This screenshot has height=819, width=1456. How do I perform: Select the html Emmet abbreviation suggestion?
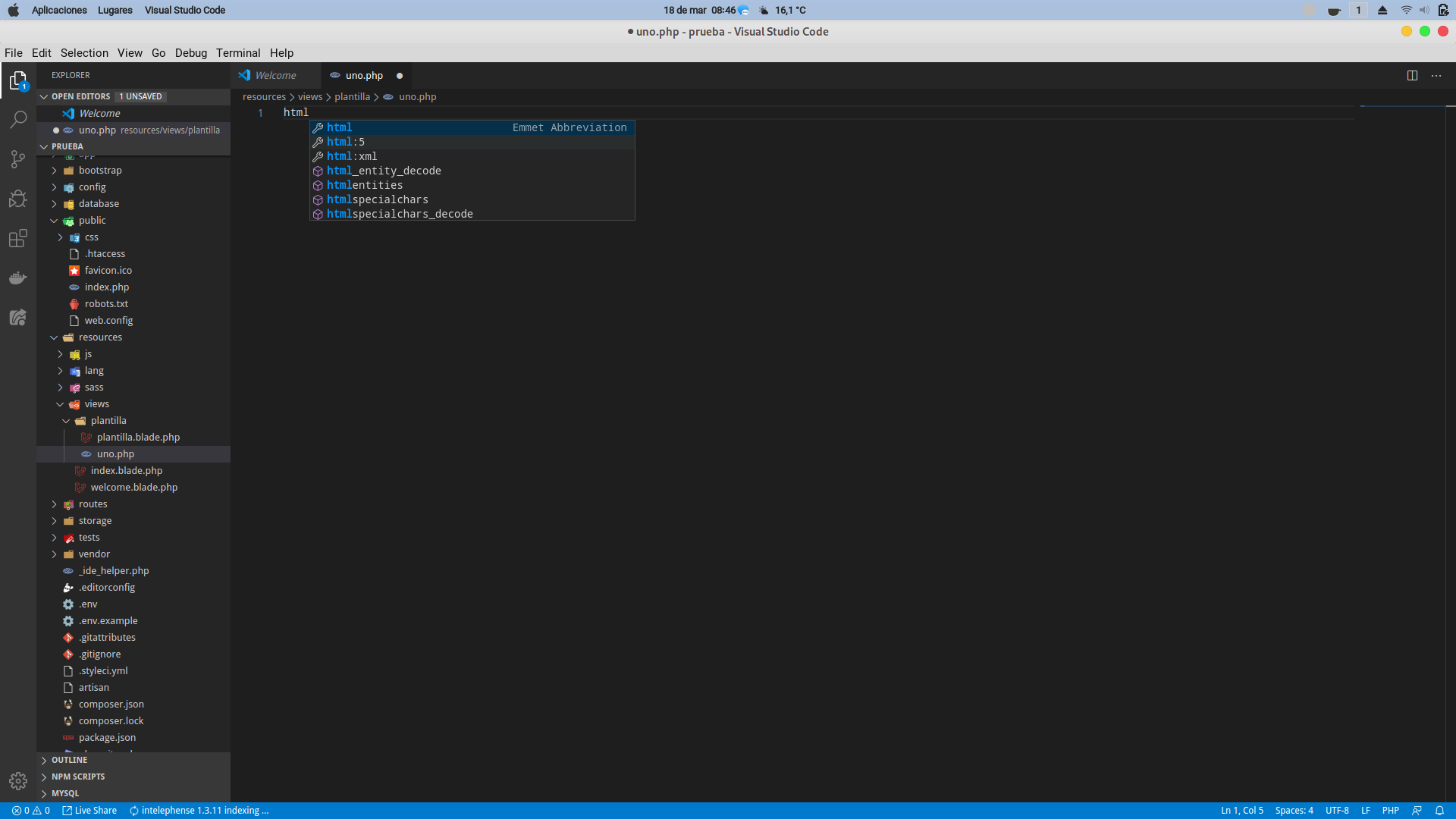tap(472, 127)
